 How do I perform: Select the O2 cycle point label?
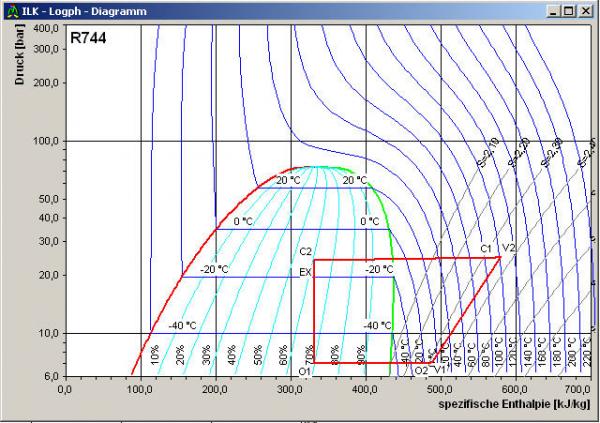click(x=421, y=371)
